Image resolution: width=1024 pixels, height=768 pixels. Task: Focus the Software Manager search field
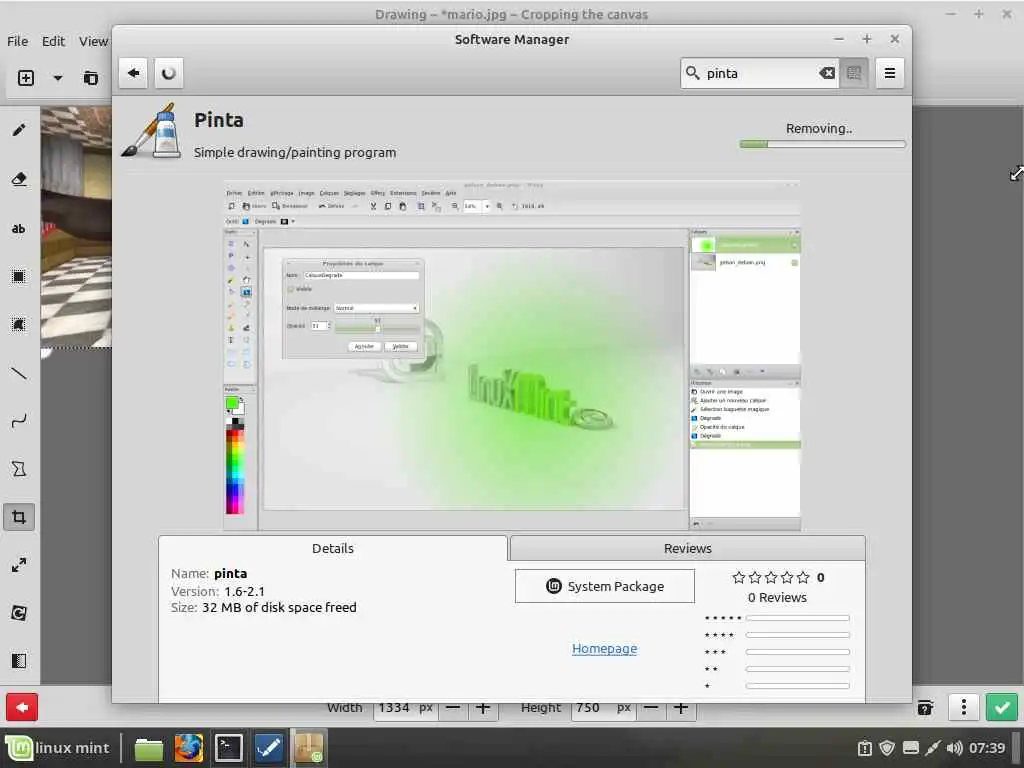[x=758, y=73]
